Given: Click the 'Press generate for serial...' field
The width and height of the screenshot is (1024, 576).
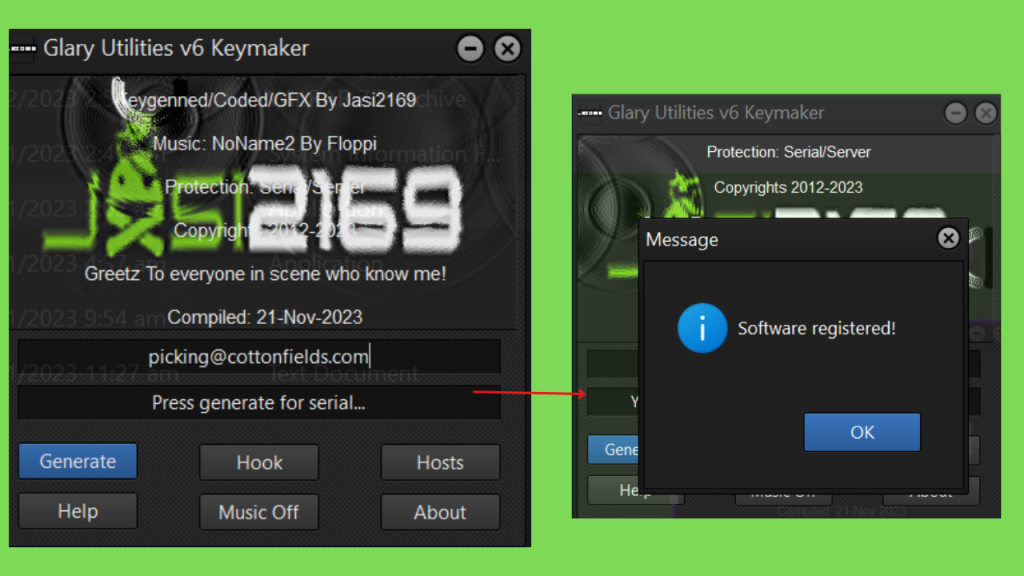Looking at the screenshot, I should pyautogui.click(x=259, y=402).
